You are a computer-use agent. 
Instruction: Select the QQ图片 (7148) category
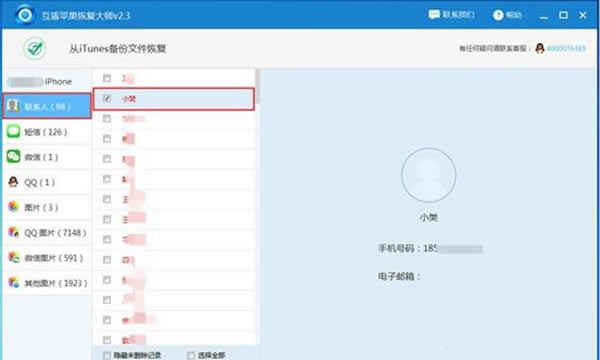(x=47, y=233)
